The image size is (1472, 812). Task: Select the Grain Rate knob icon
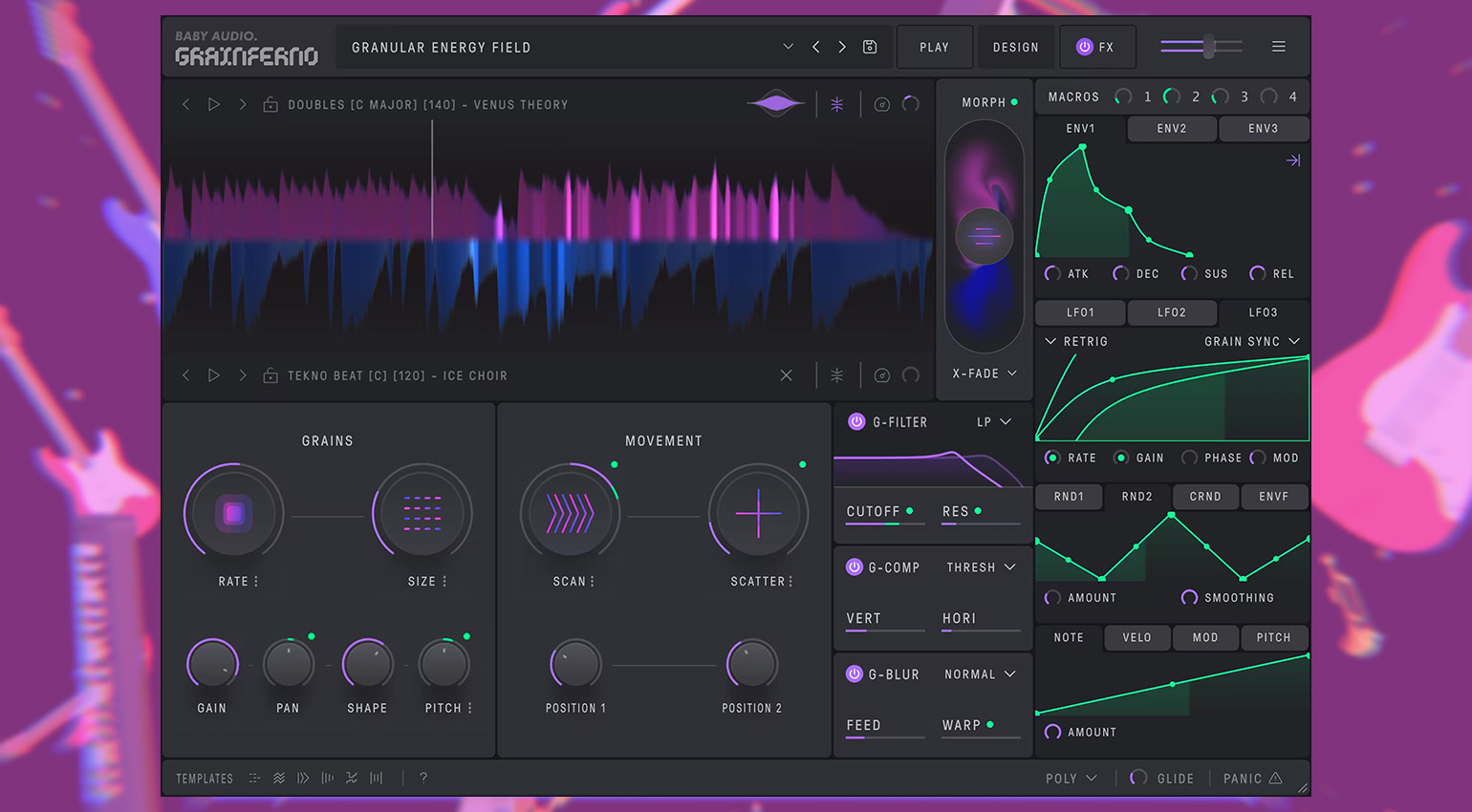click(234, 513)
